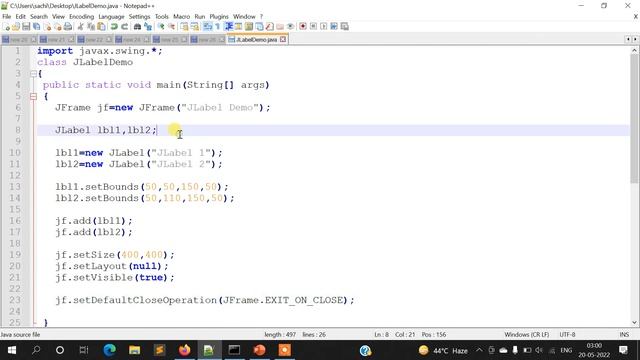The height and width of the screenshot is (360, 640).
Task: Save the recorded macro icon
Action: click(x=344, y=27)
